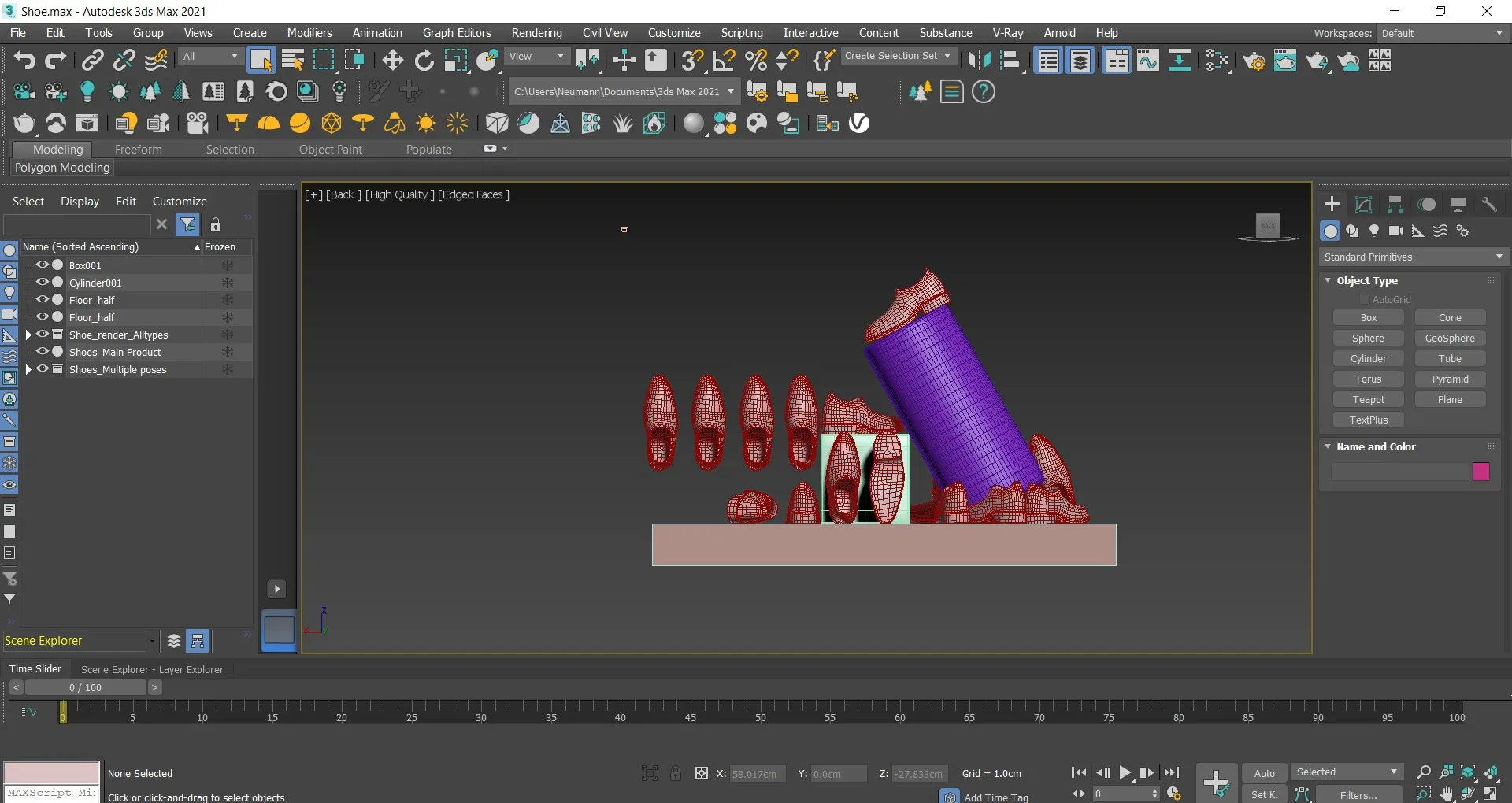Choose the Select and Move tool
Viewport: 1512px width, 803px height.
[392, 60]
